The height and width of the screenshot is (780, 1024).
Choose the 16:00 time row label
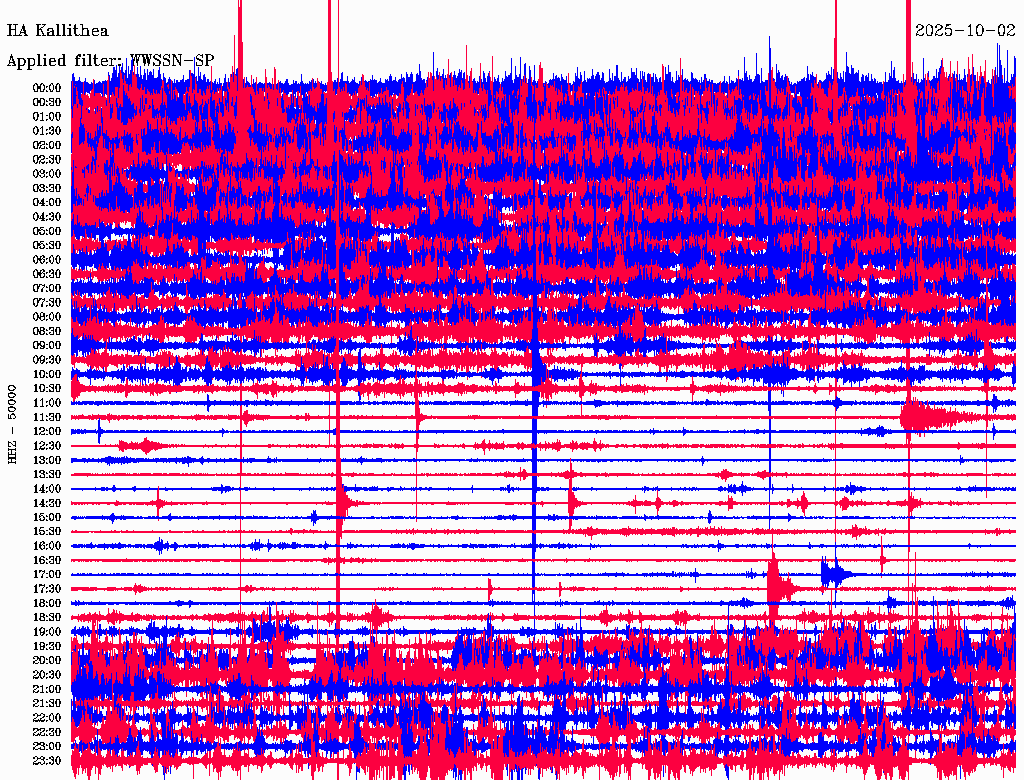[x=46, y=546]
